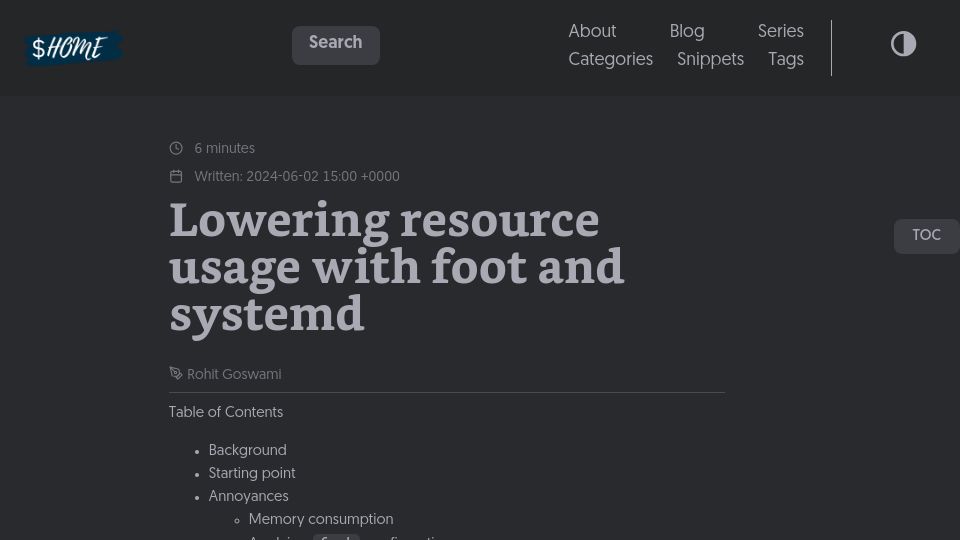Image resolution: width=960 pixels, height=540 pixels.
Task: Open the Blog menu item
Action: coord(687,31)
